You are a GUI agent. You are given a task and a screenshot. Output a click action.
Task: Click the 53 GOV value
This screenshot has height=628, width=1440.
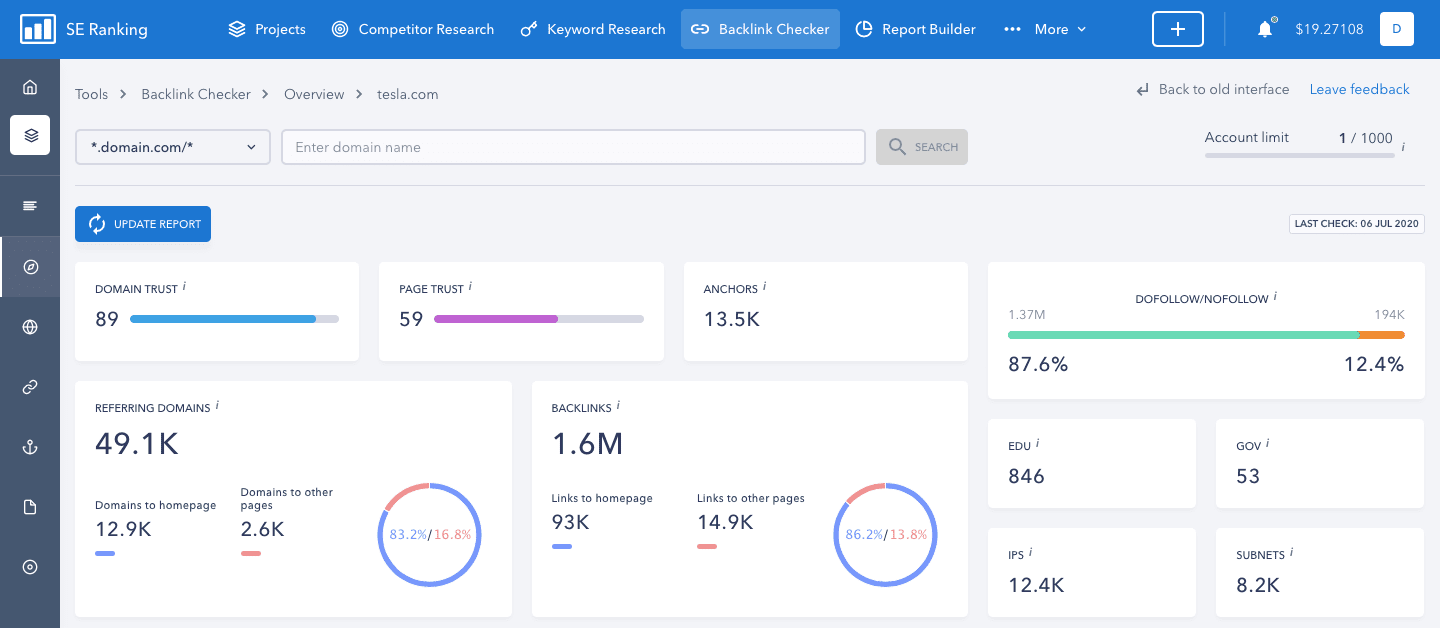pyautogui.click(x=1248, y=476)
